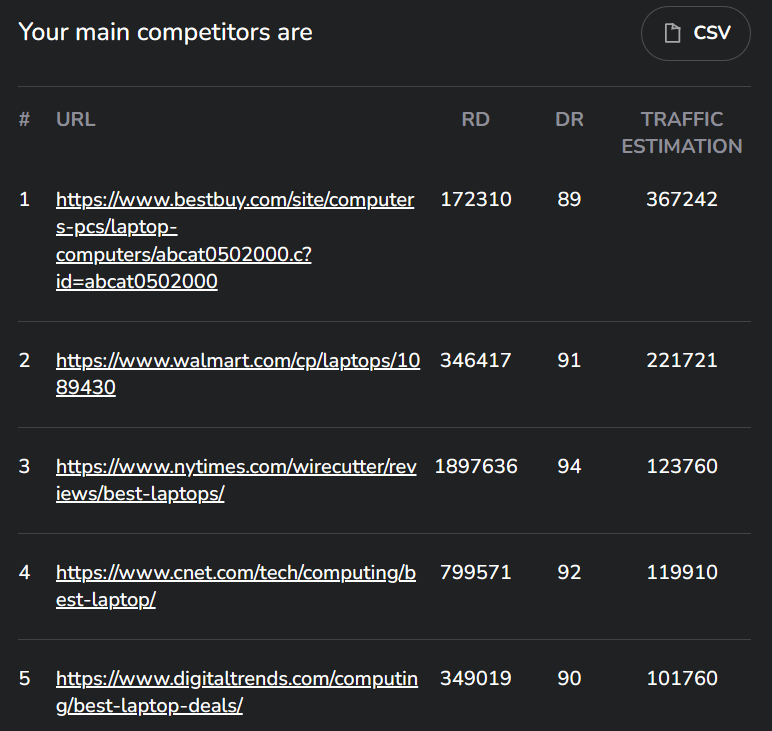The height and width of the screenshot is (731, 772).
Task: Click the Traffic Estimation column header
Action: 682,133
